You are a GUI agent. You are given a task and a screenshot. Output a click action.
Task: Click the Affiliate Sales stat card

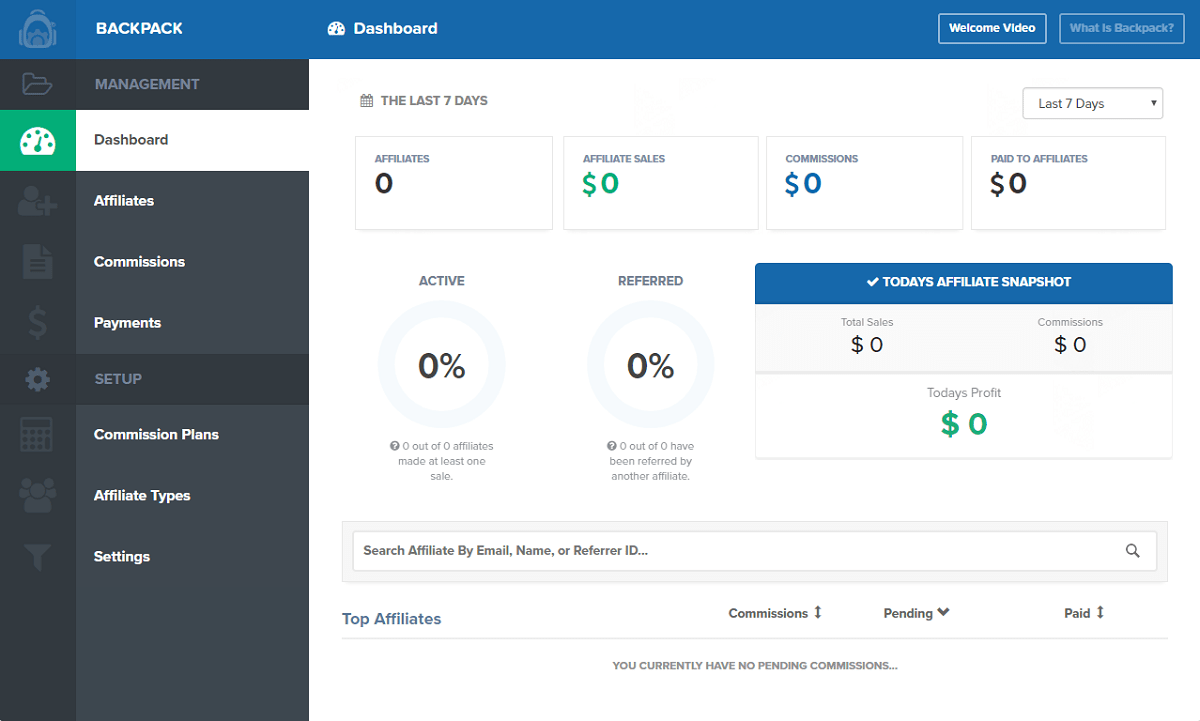(x=660, y=183)
